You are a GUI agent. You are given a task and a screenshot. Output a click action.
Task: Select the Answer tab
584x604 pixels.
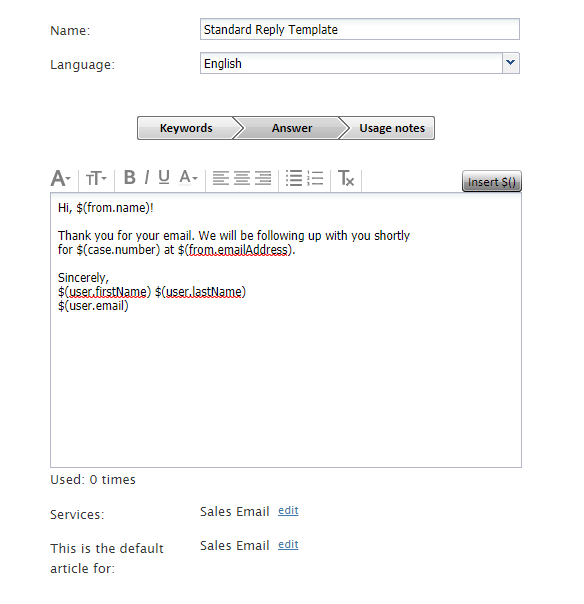point(292,128)
